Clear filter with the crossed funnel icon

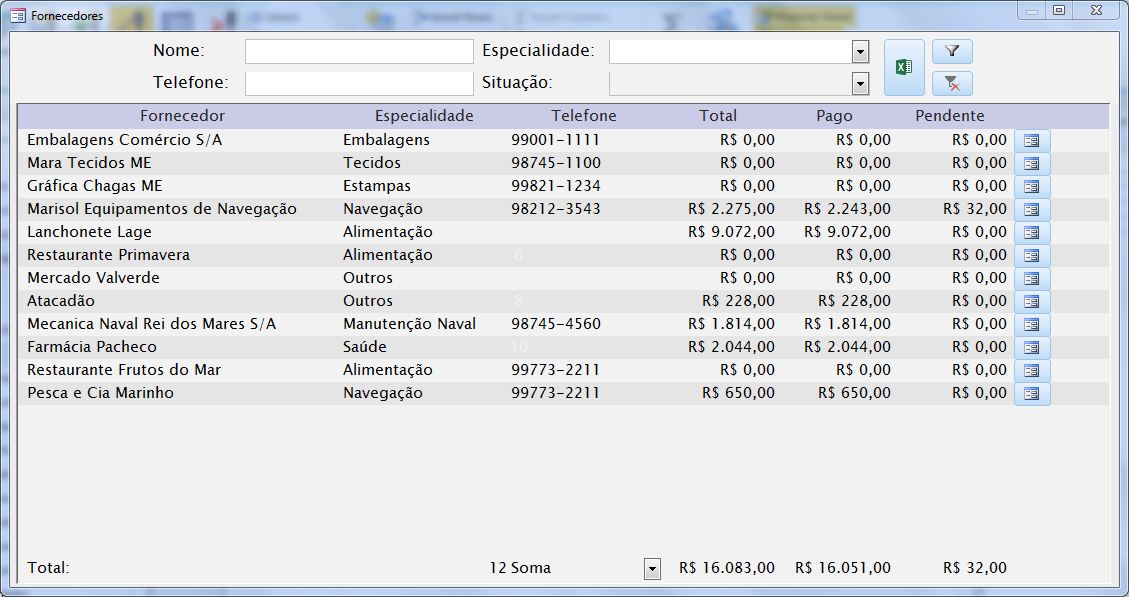(x=952, y=84)
